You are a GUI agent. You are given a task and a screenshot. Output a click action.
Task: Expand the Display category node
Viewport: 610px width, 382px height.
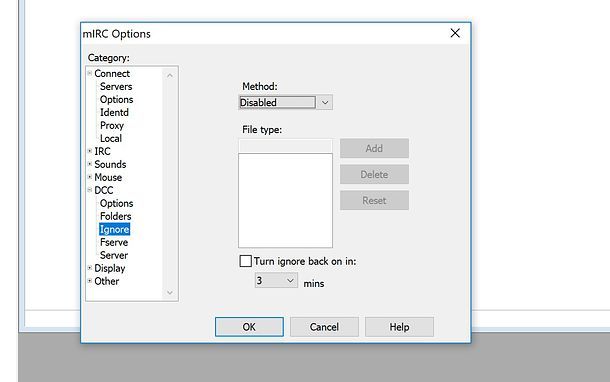point(90,268)
